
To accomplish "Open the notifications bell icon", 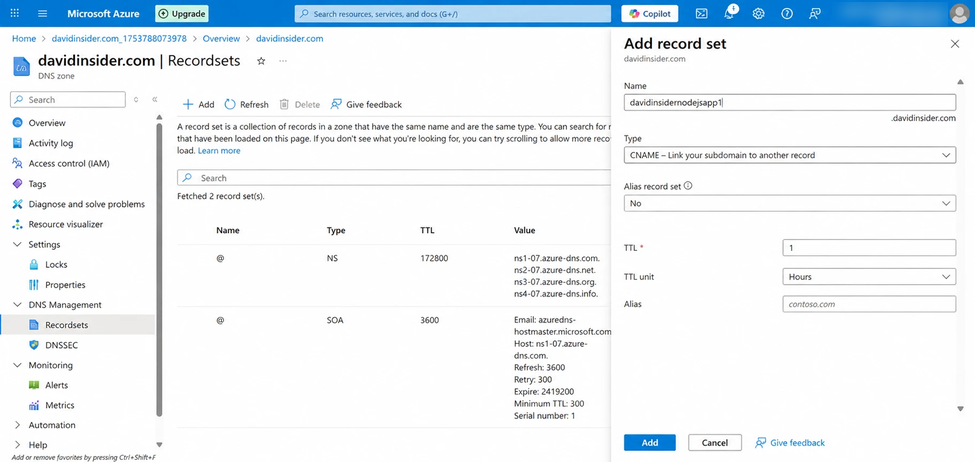I will (730, 13).
